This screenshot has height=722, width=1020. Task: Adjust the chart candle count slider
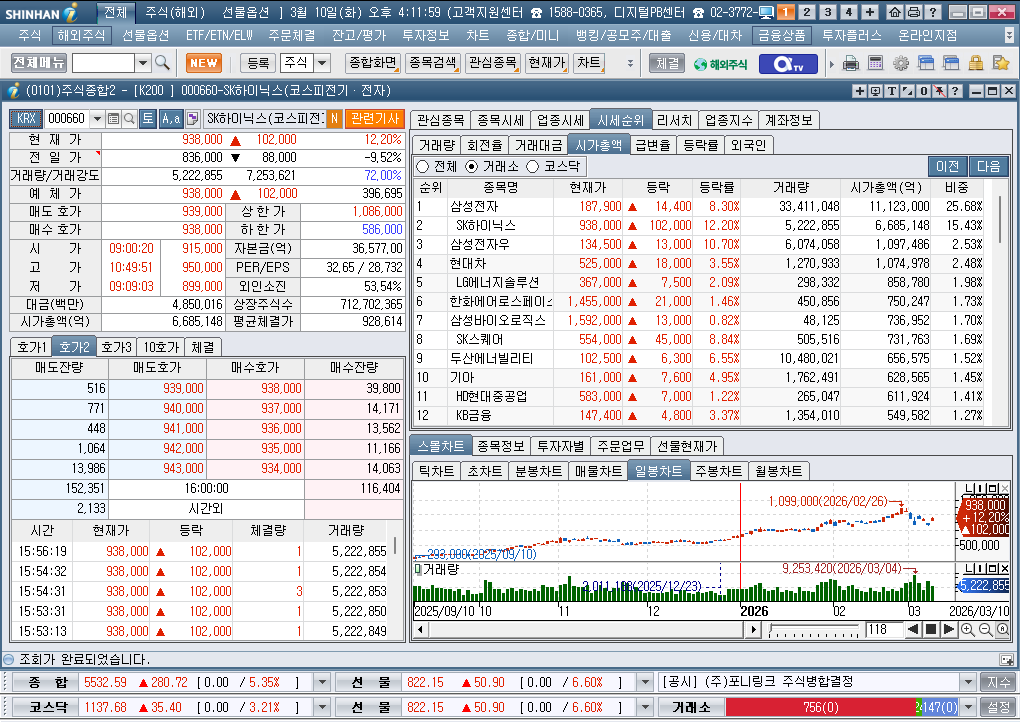[814, 630]
